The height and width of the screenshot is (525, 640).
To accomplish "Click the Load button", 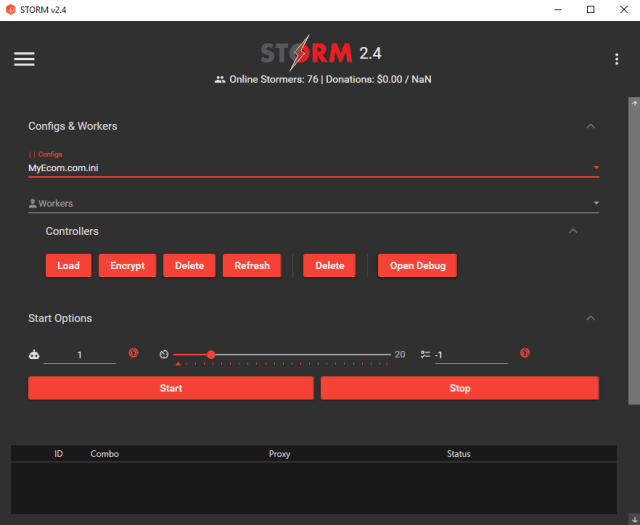I will (69, 265).
